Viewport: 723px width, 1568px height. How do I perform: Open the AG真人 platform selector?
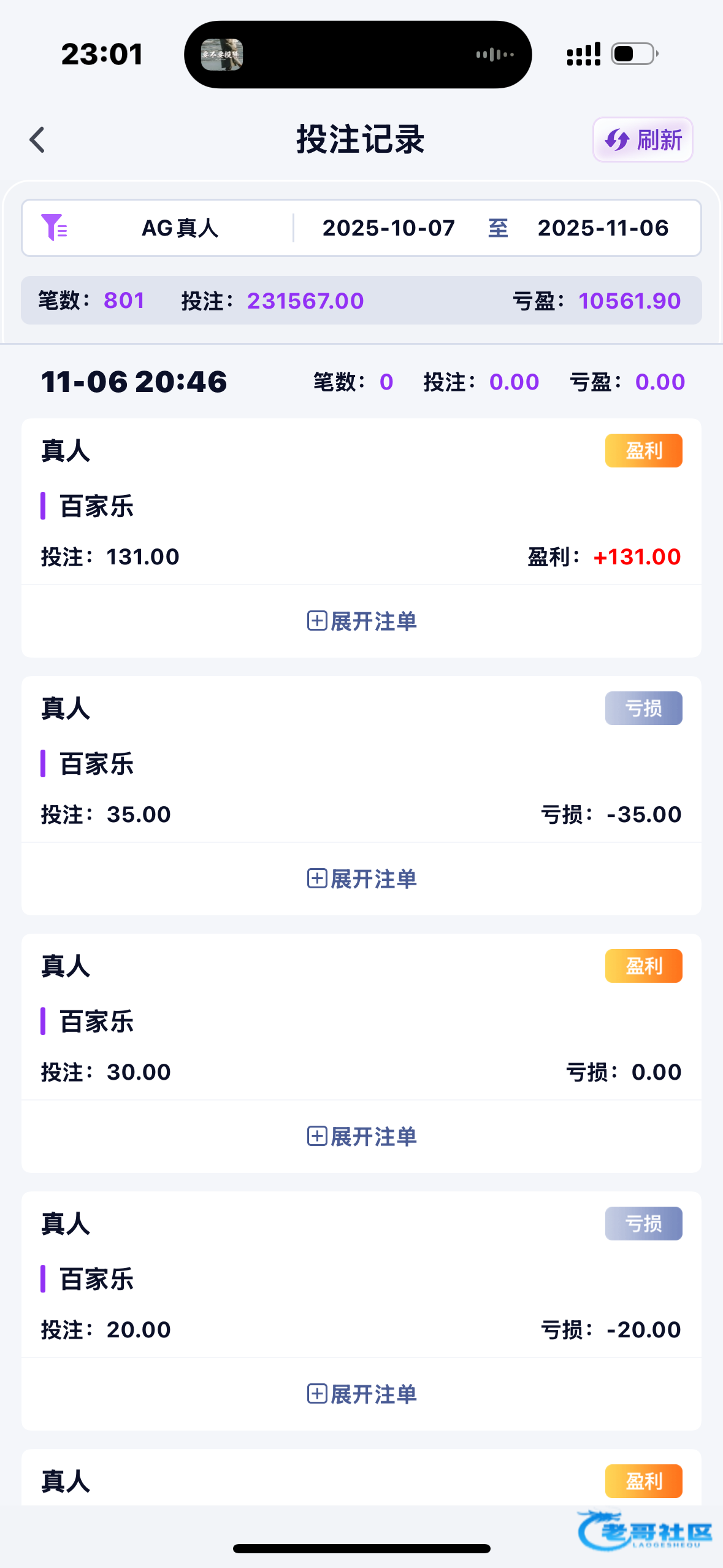(x=180, y=228)
